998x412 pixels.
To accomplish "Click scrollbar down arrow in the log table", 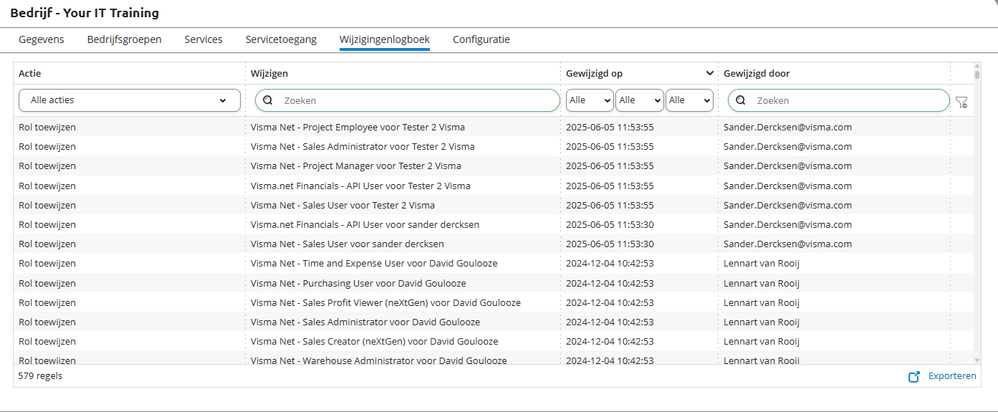I will coord(977,359).
